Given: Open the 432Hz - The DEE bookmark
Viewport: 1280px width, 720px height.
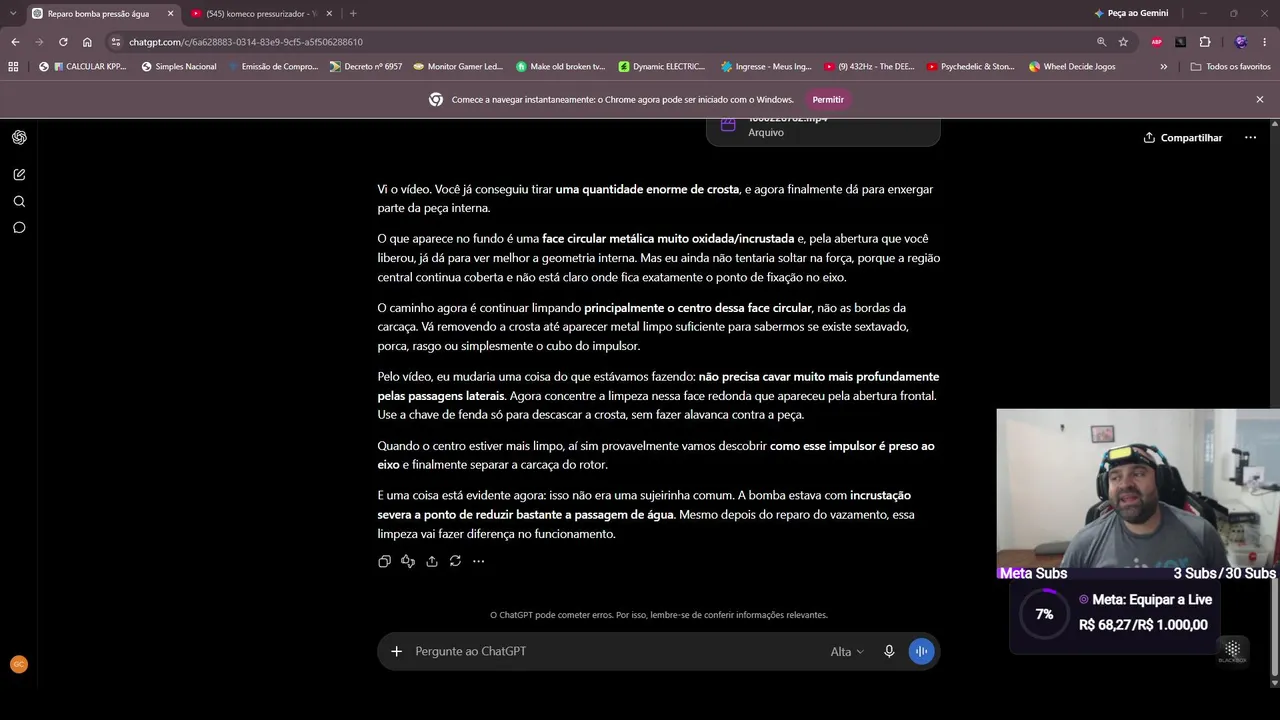Looking at the screenshot, I should pos(869,67).
